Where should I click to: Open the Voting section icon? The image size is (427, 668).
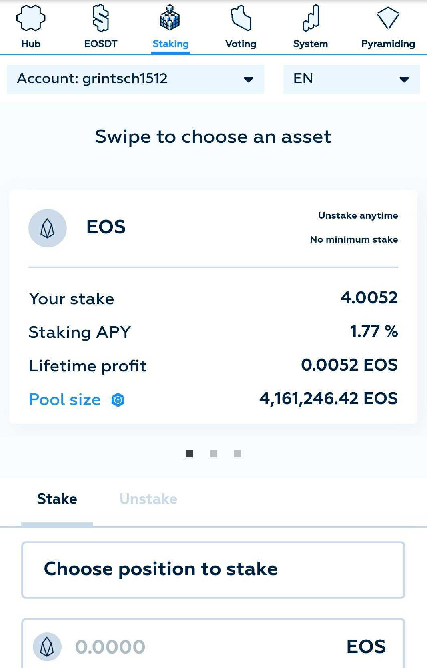241,18
